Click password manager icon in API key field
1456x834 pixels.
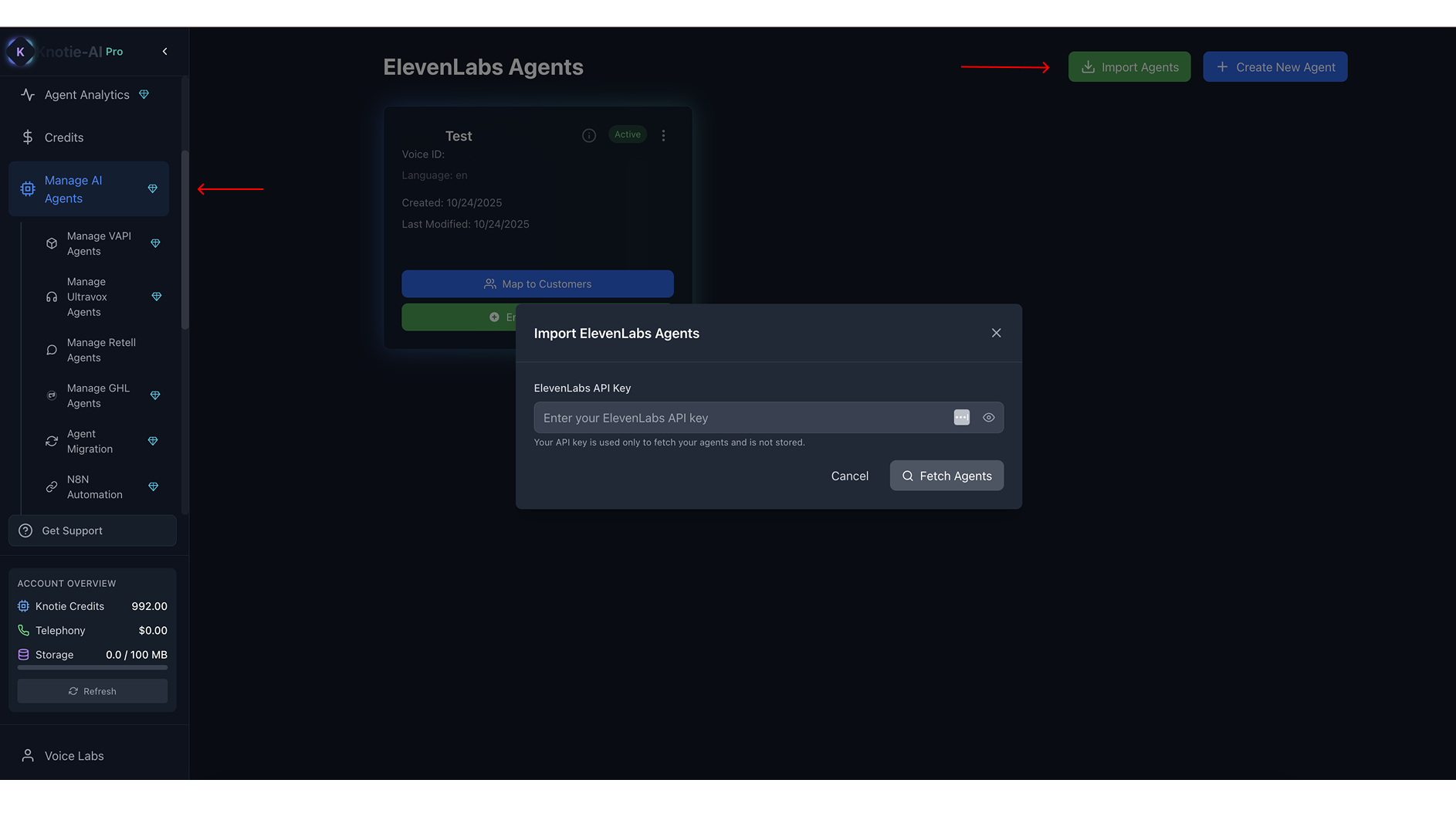click(x=962, y=418)
